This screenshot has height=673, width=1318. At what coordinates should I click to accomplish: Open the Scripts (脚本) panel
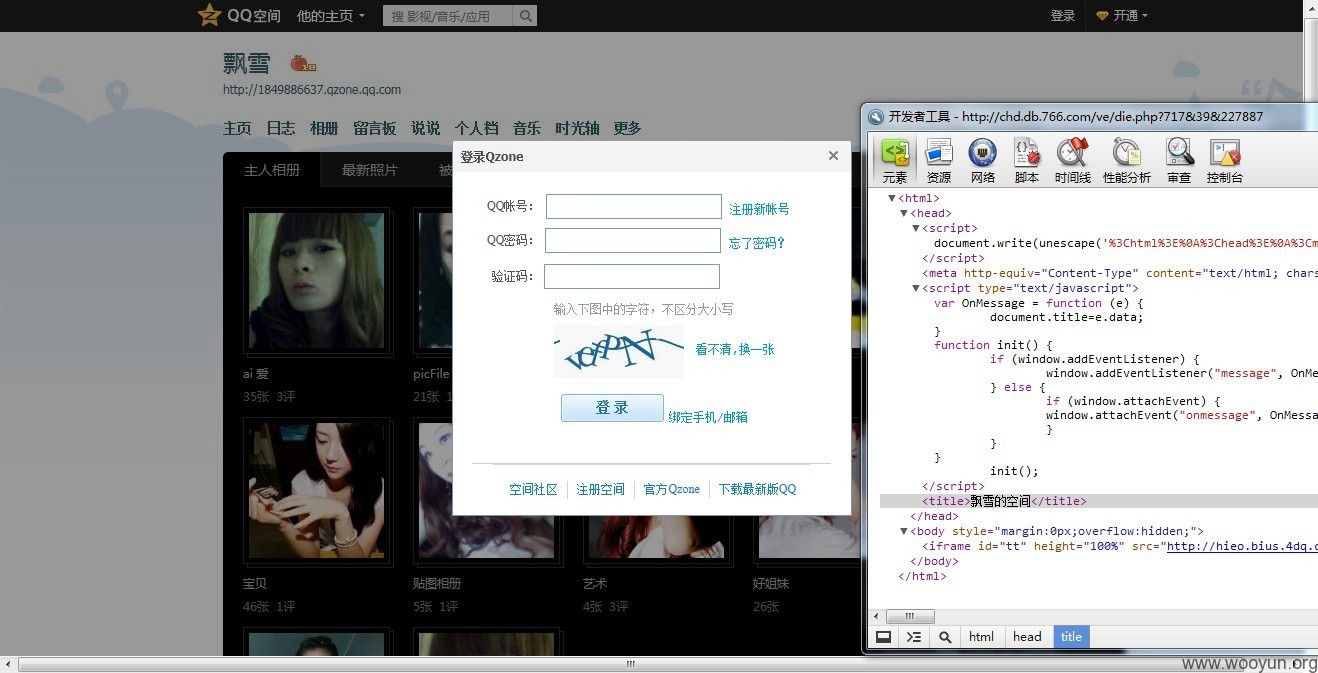(x=1027, y=160)
